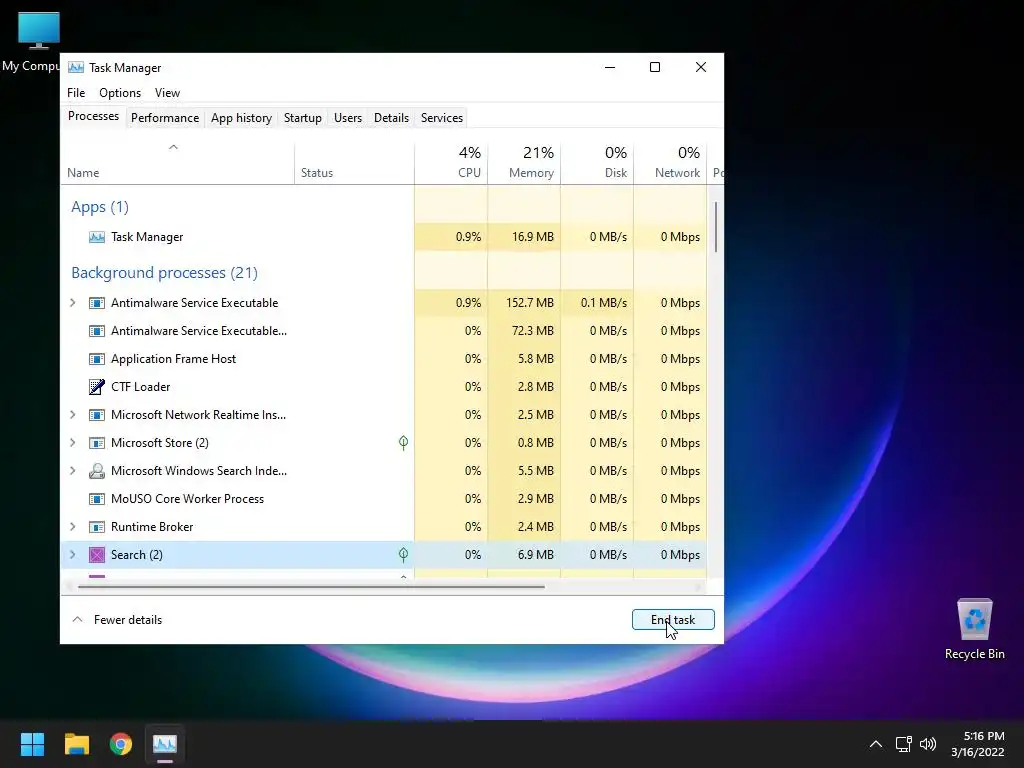Click the '0.1 MB/s' disk value
This screenshot has width=1024, height=768.
603,303
